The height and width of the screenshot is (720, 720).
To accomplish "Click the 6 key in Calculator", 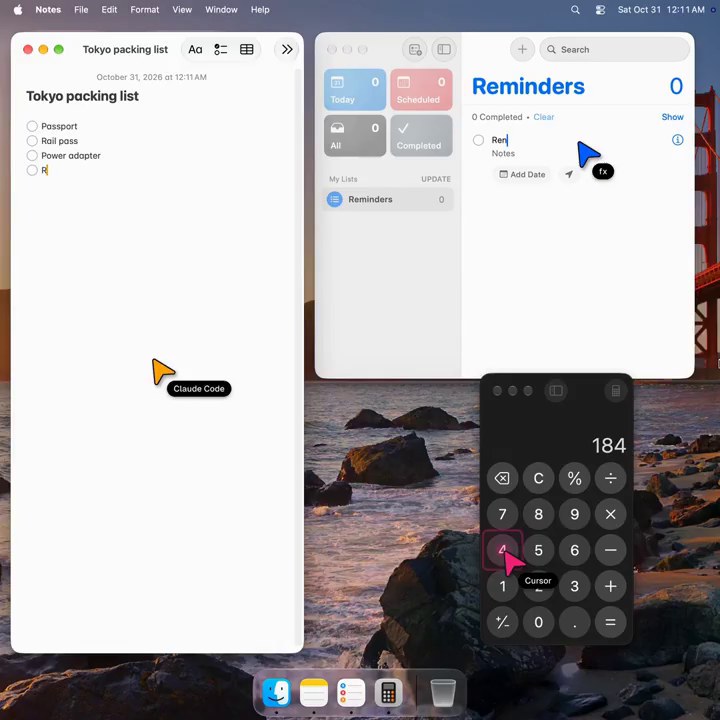I will 574,550.
